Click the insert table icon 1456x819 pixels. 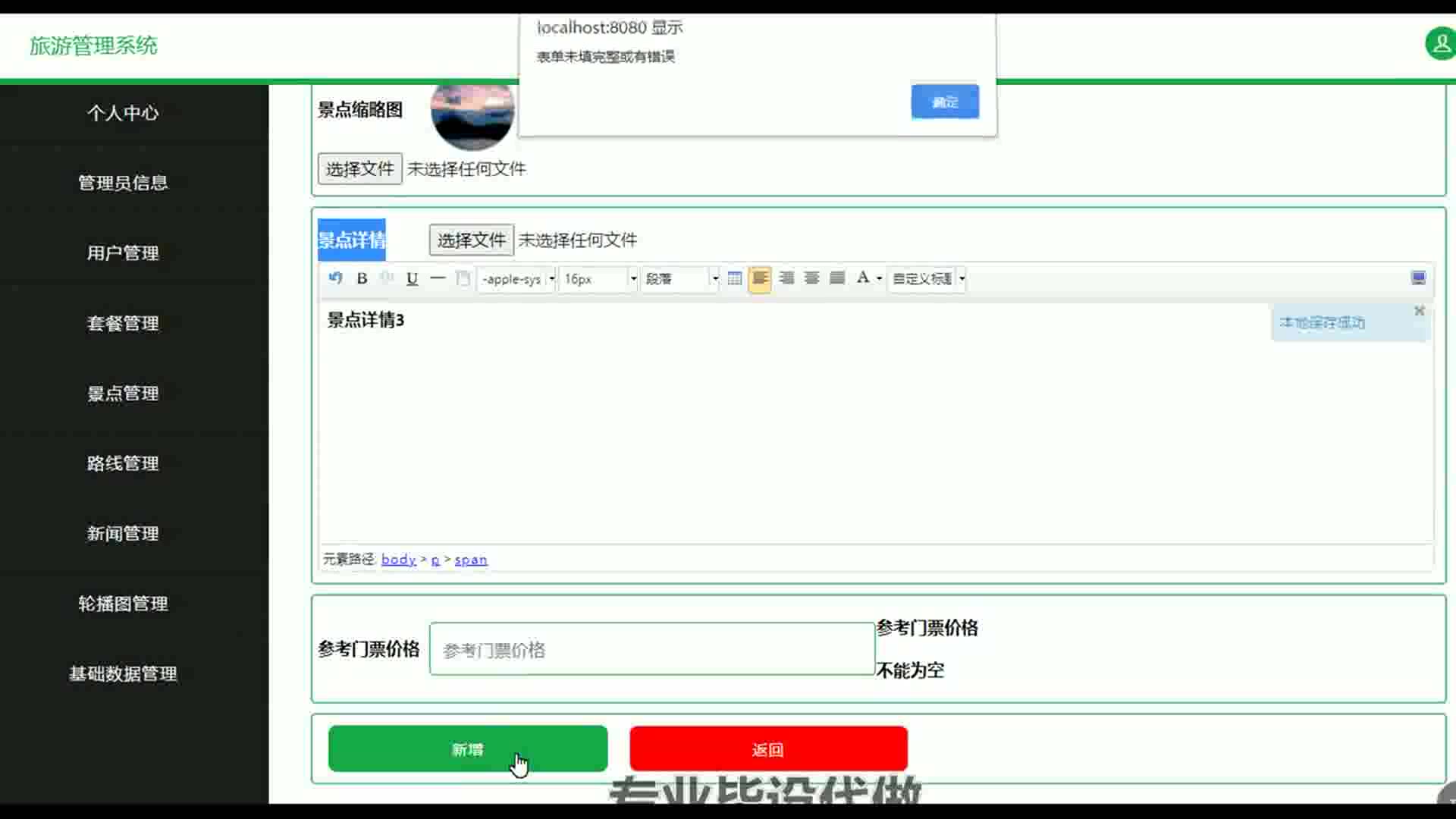[x=734, y=278]
